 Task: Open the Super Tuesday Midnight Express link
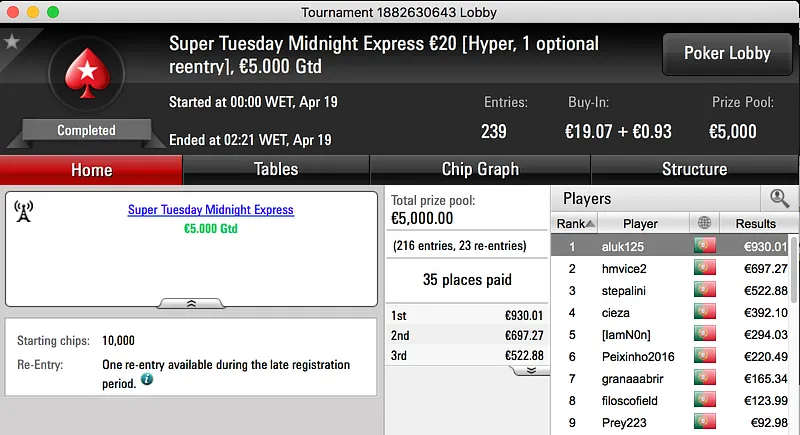coord(211,210)
